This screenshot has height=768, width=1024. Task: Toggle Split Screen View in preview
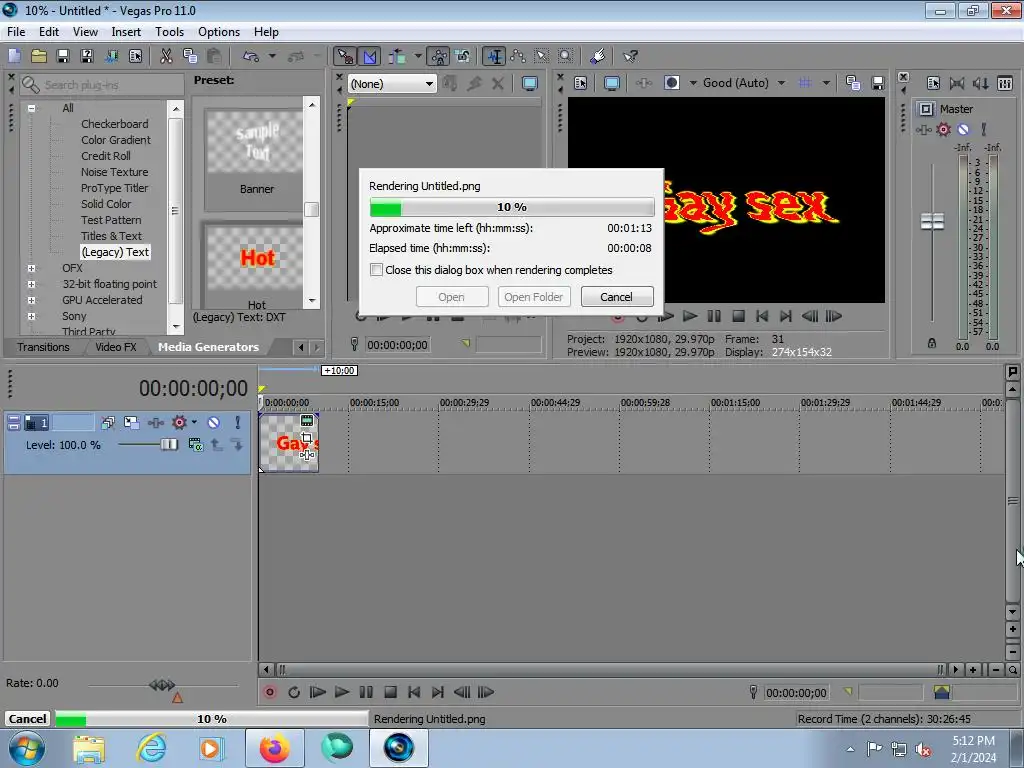(671, 83)
